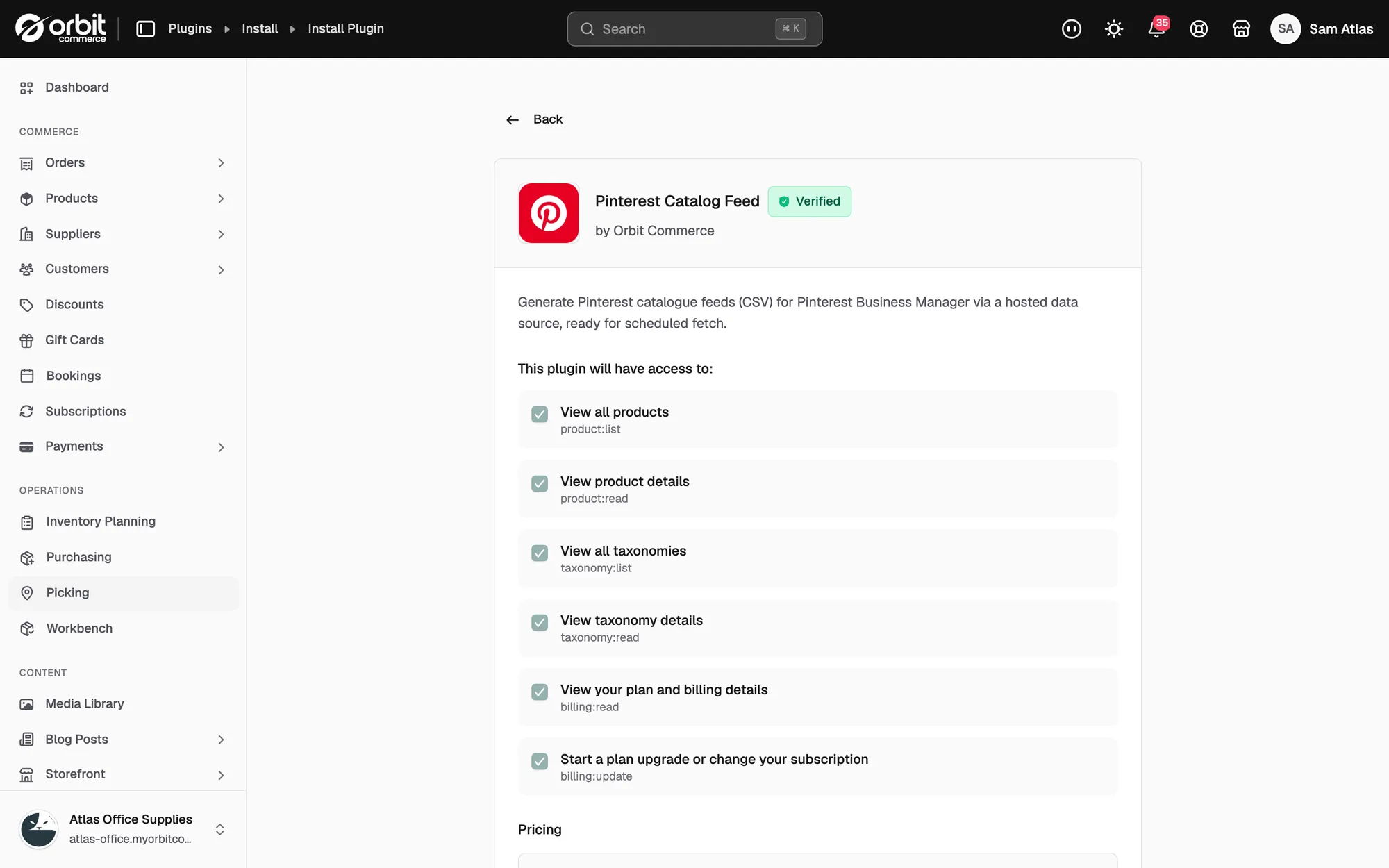Expand the Orders submenu chevron
Viewport: 1389px width, 868px height.
[x=221, y=163]
